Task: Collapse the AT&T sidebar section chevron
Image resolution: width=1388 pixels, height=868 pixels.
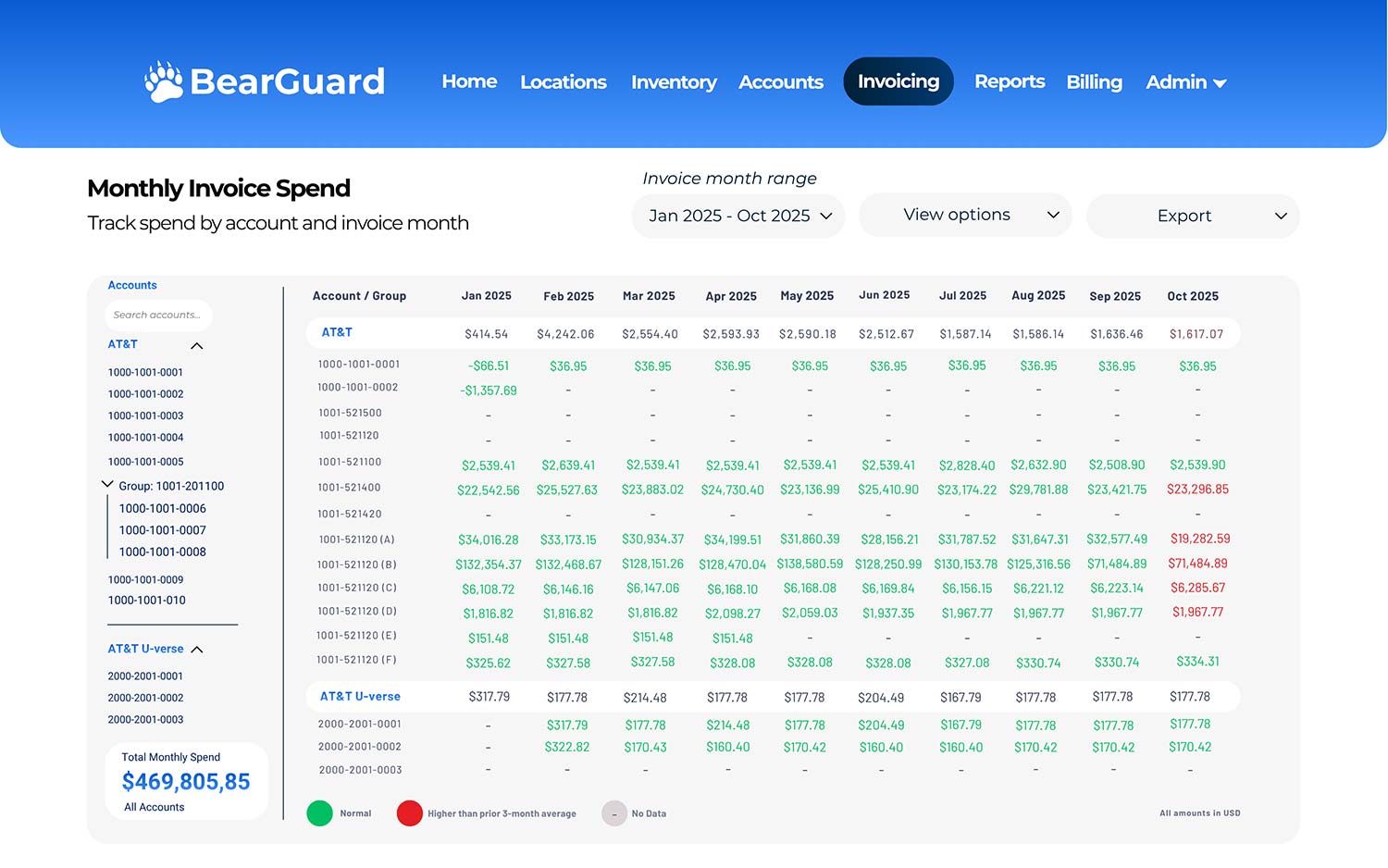Action: [196, 346]
